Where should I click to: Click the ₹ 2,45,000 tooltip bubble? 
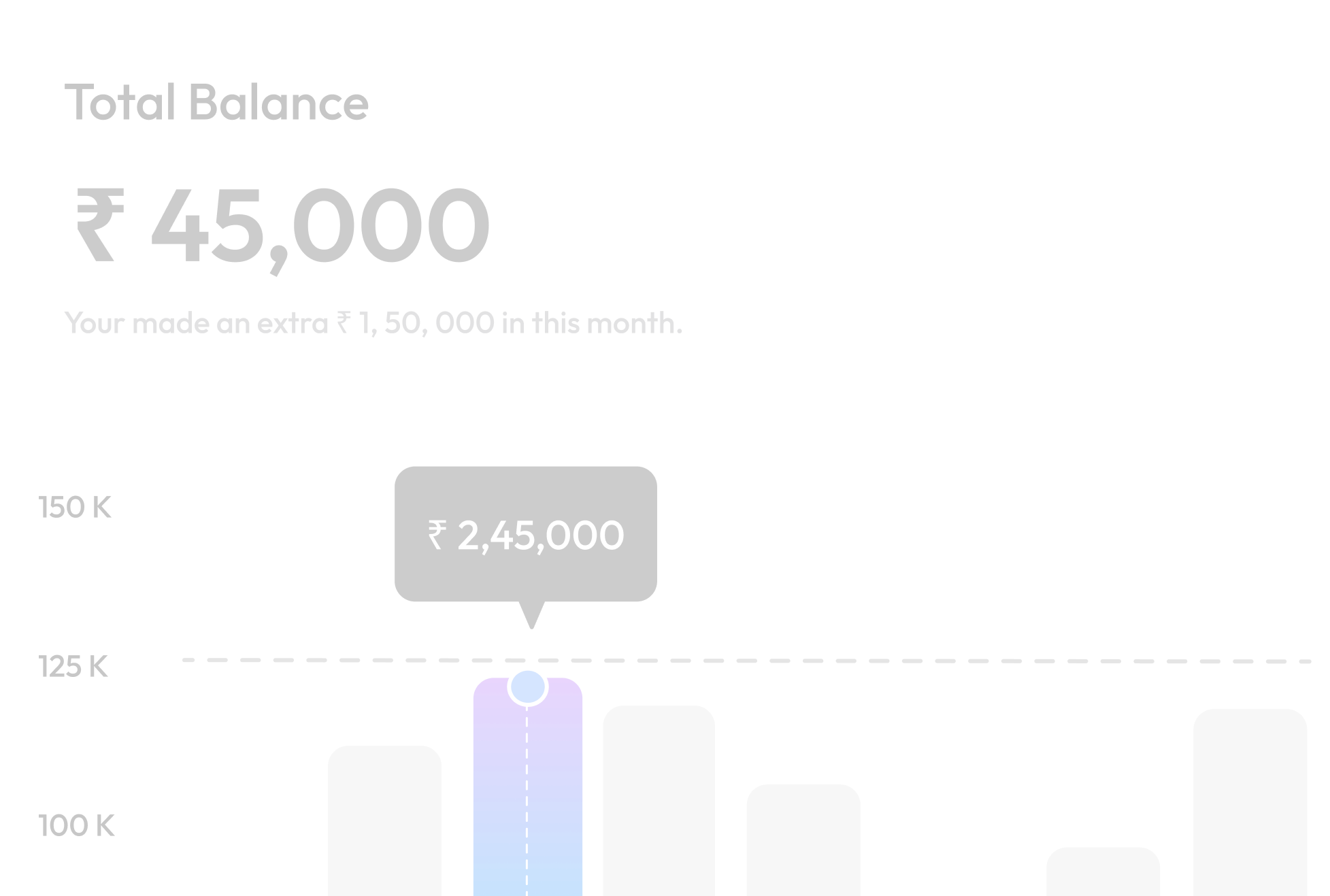(x=526, y=534)
